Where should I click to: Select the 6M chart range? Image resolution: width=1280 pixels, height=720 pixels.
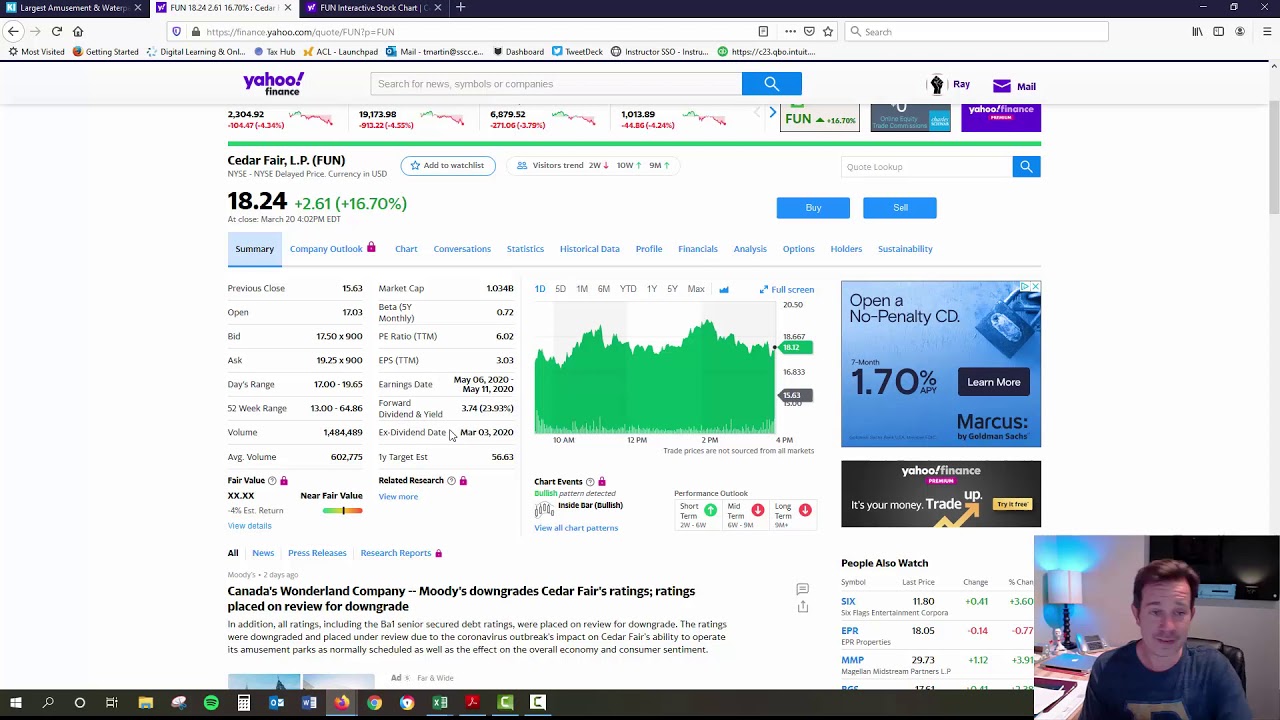point(604,290)
